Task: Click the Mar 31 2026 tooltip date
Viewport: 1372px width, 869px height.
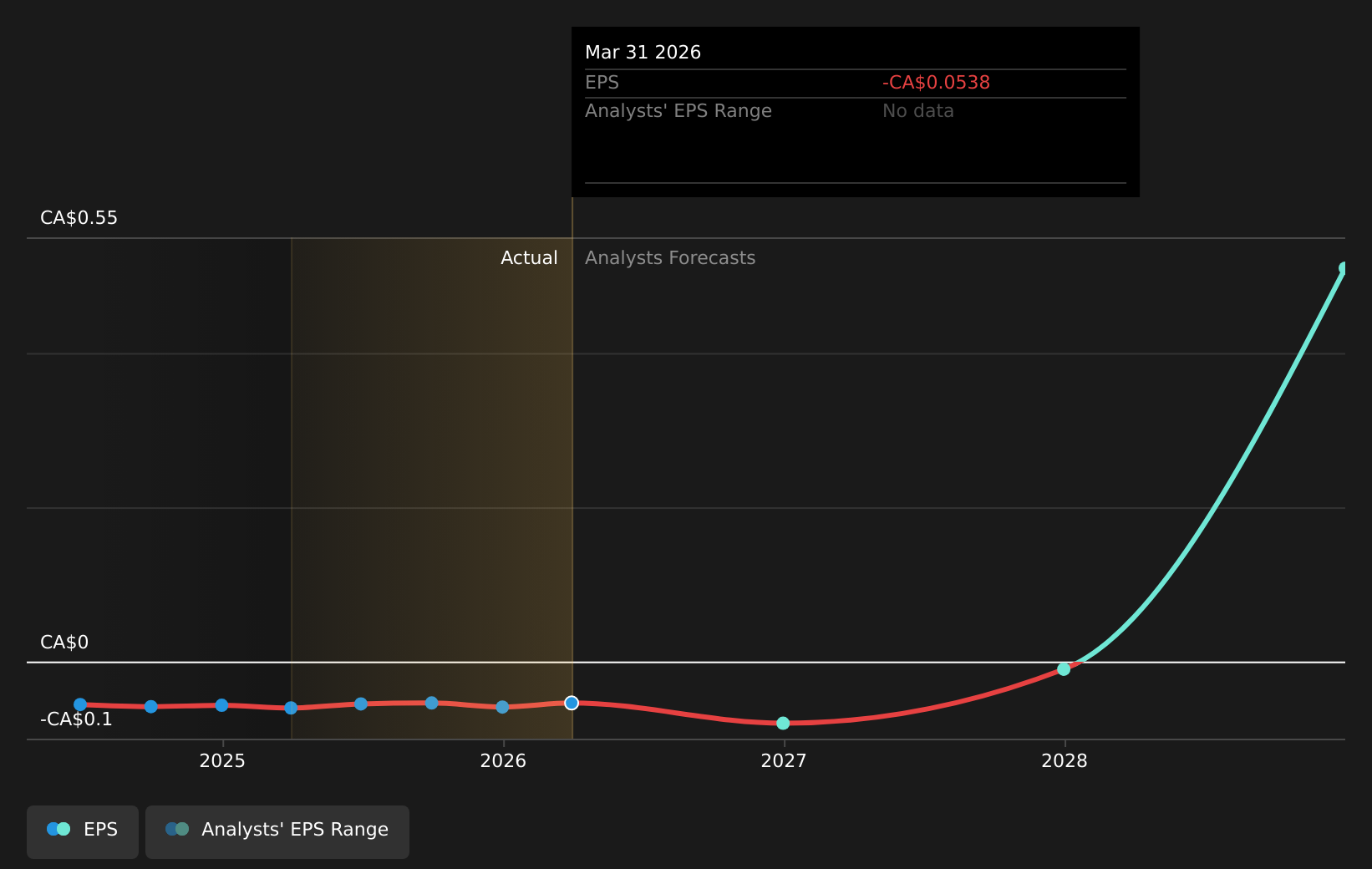Action: [643, 53]
